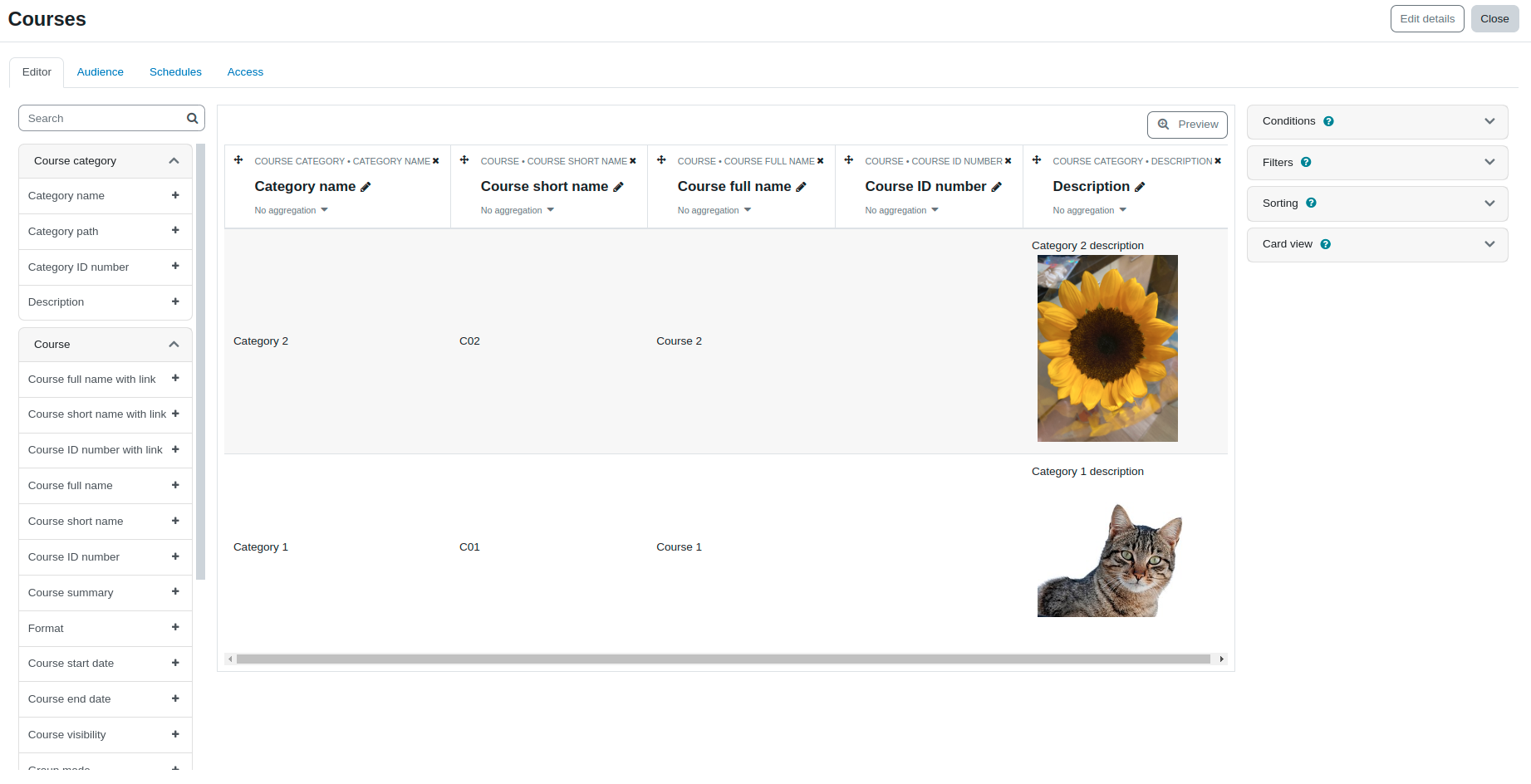1531x784 pixels.
Task: Click the 'C01' table cell
Action: pyautogui.click(x=469, y=547)
